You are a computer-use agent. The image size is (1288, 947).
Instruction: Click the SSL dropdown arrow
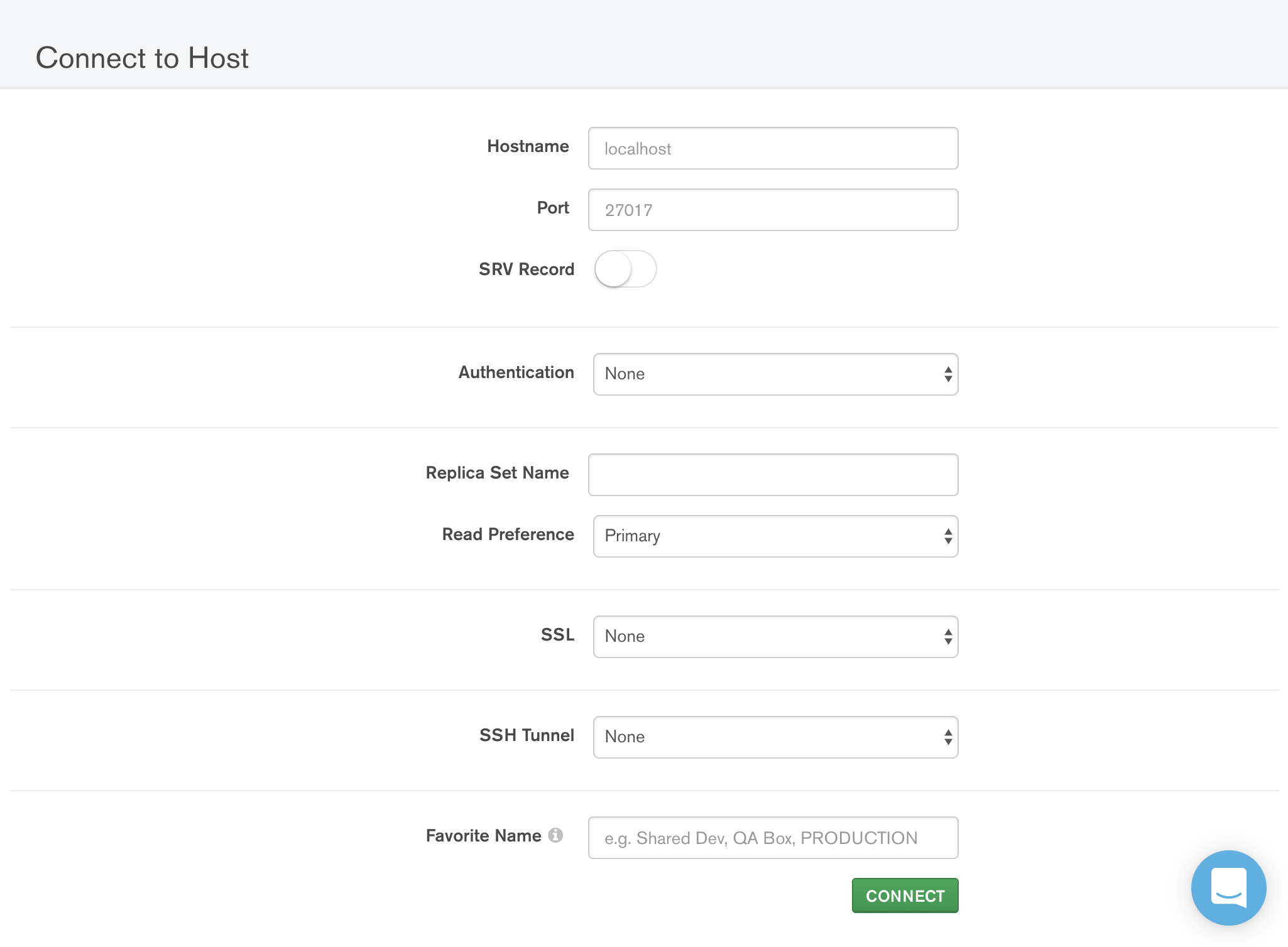[947, 636]
